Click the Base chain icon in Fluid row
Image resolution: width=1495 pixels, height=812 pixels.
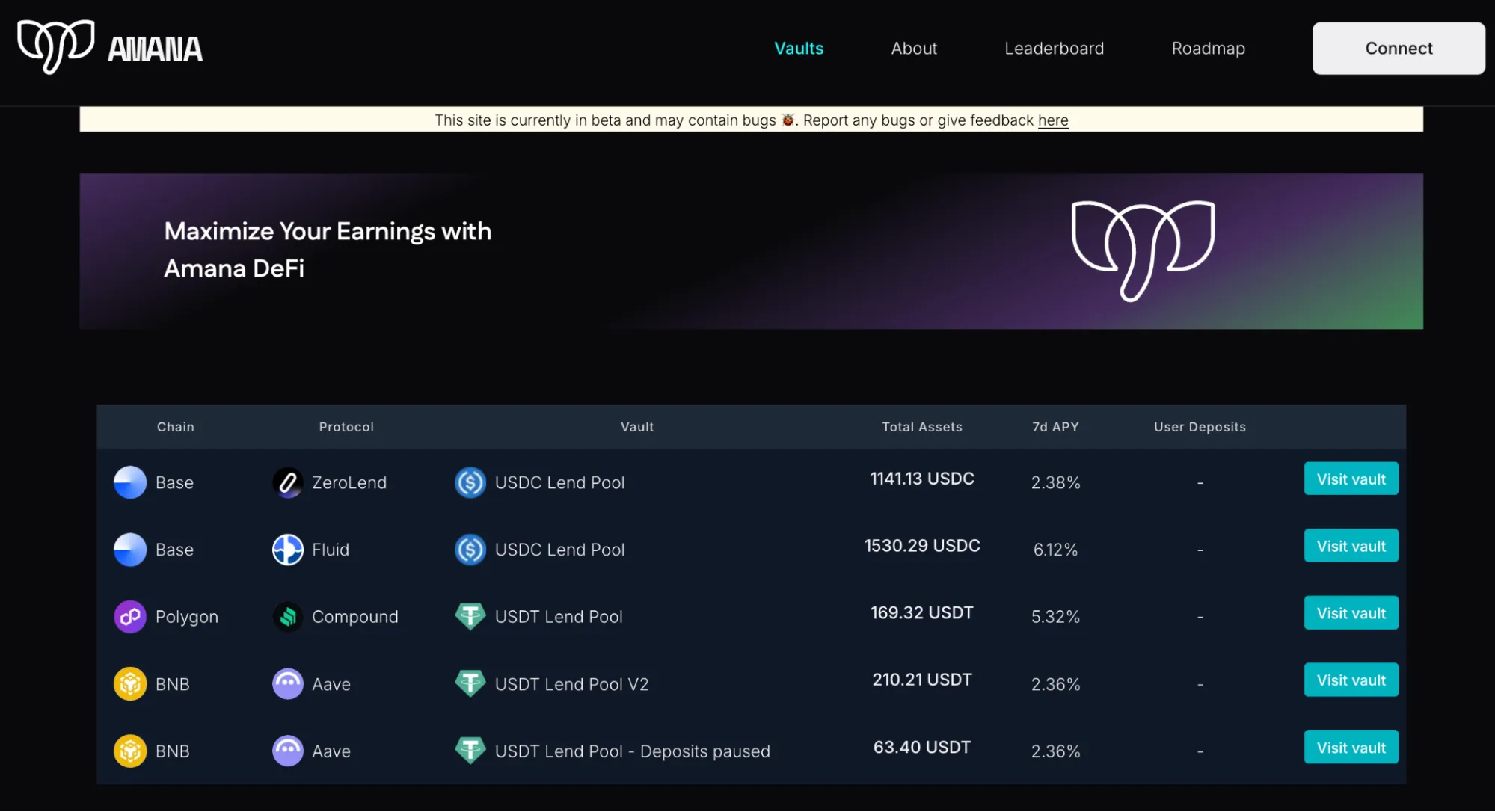[x=130, y=550]
